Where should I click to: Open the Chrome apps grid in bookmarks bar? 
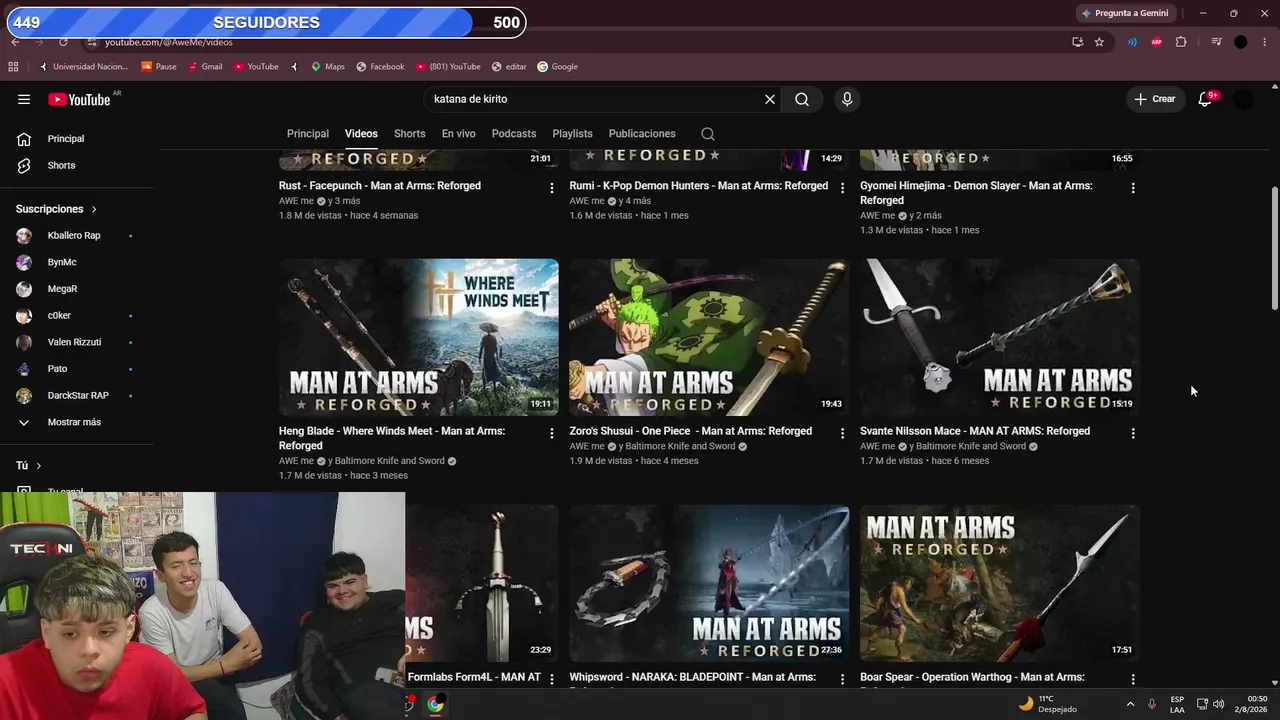13,67
